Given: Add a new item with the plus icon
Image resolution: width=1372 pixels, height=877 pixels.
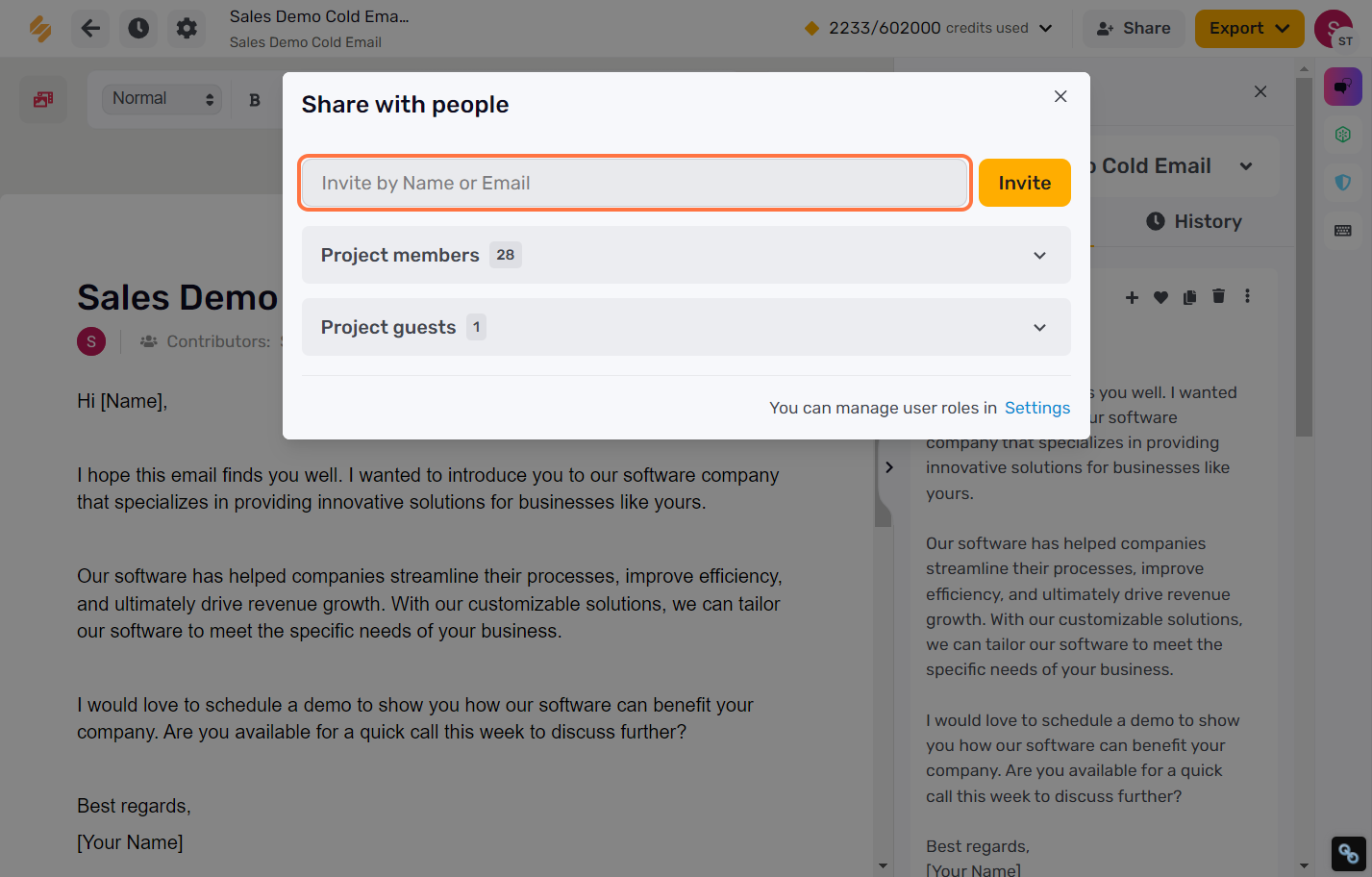Looking at the screenshot, I should tap(1132, 297).
